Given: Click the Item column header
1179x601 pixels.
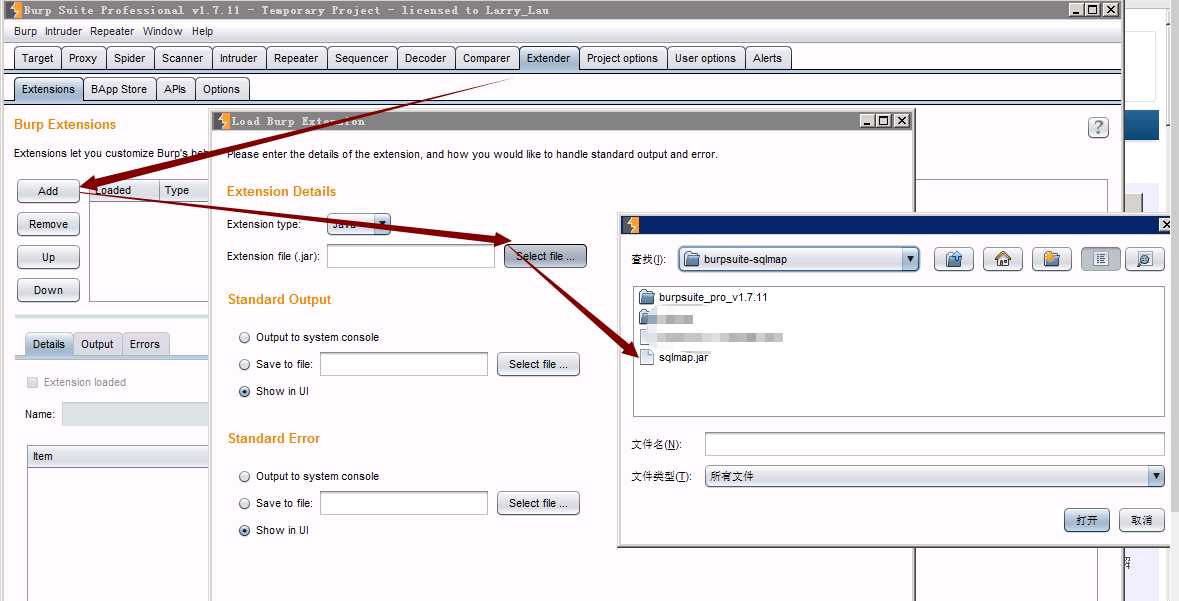Looking at the screenshot, I should [117, 456].
